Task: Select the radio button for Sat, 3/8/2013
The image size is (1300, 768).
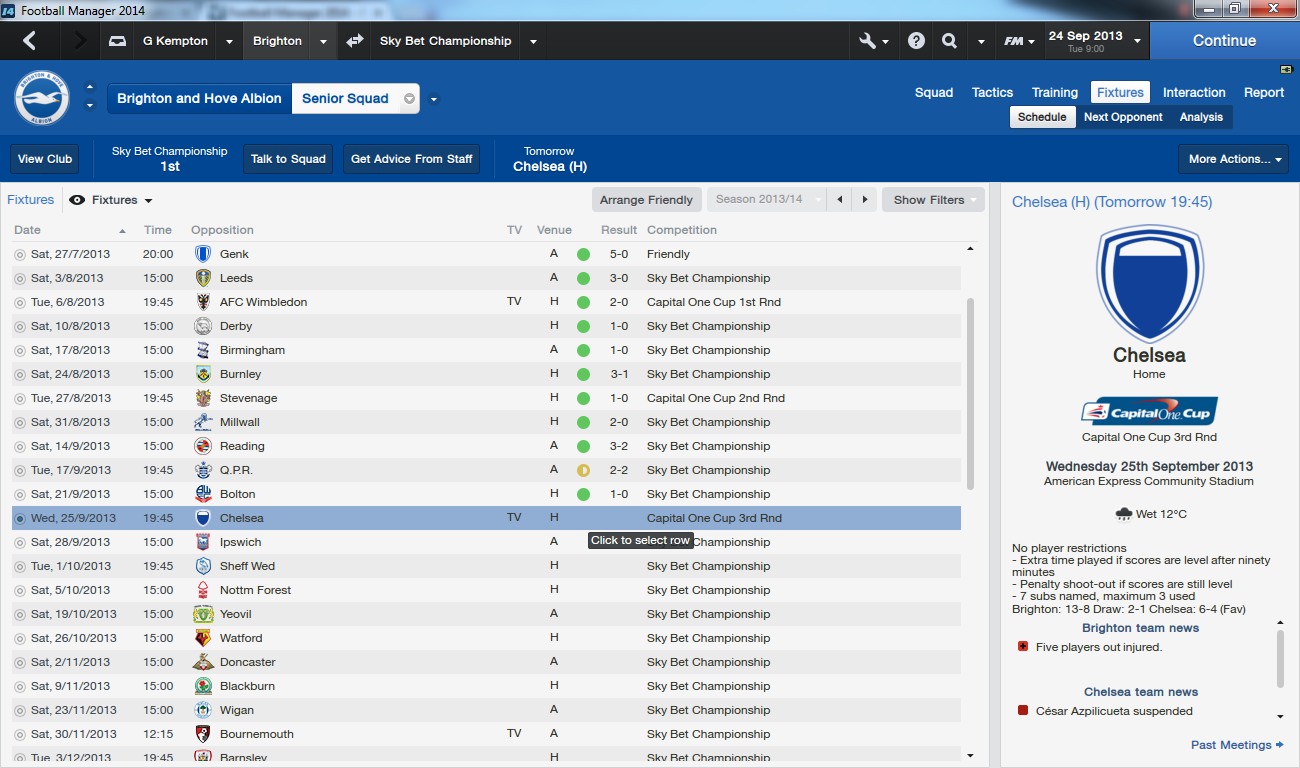Action: (x=20, y=278)
